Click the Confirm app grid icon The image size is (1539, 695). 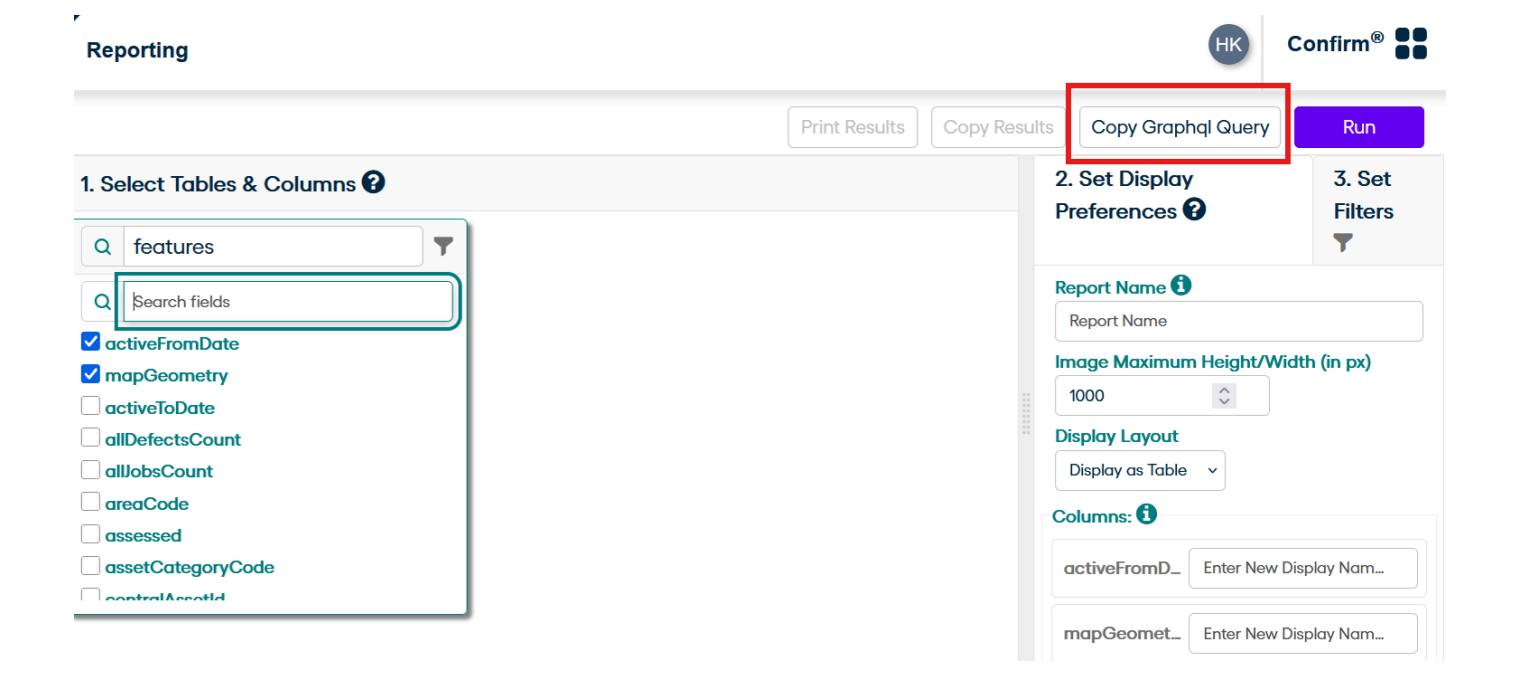1410,44
